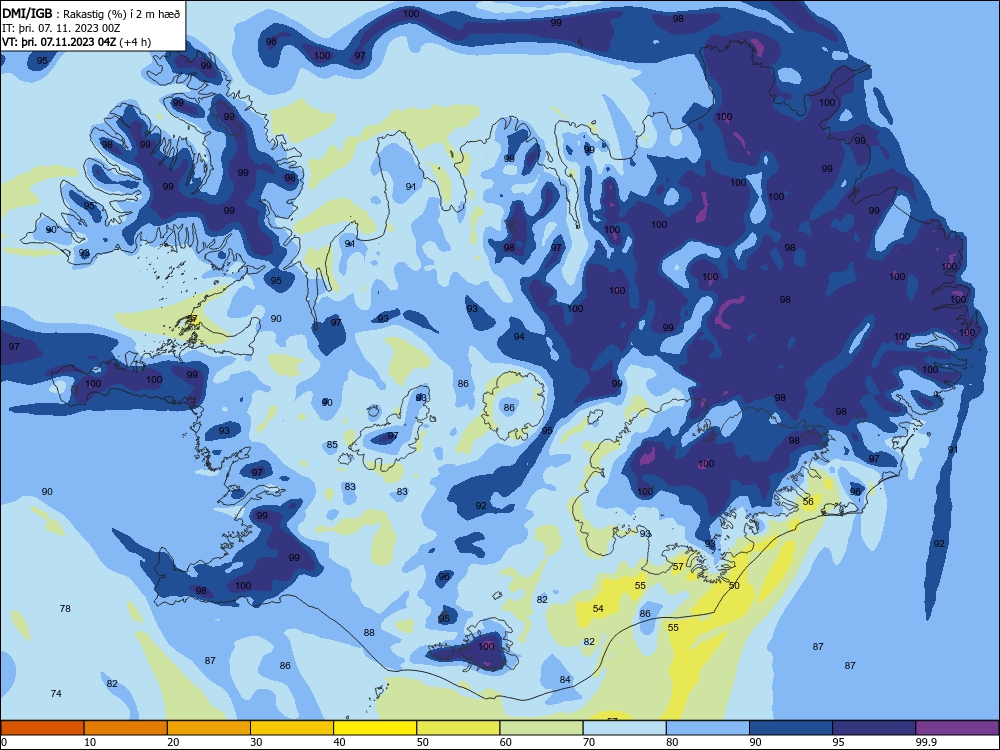Click the humidity value '78' on the map
1000x750 pixels.
point(65,608)
